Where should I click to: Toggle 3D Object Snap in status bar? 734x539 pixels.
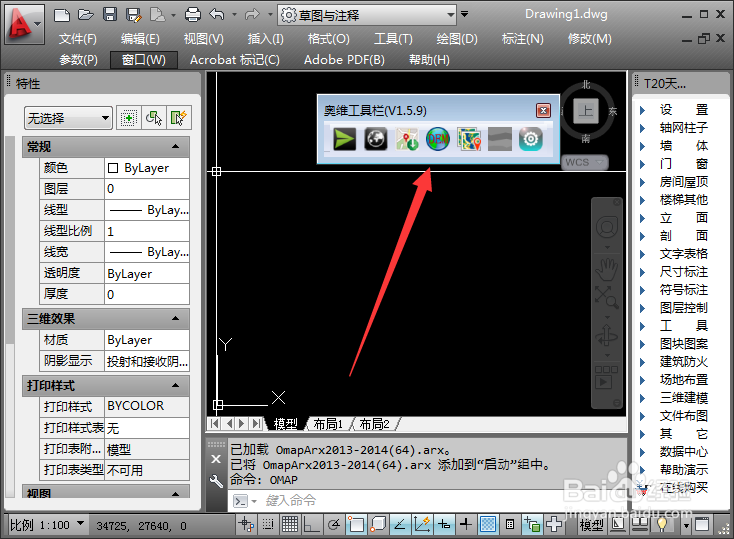(378, 524)
